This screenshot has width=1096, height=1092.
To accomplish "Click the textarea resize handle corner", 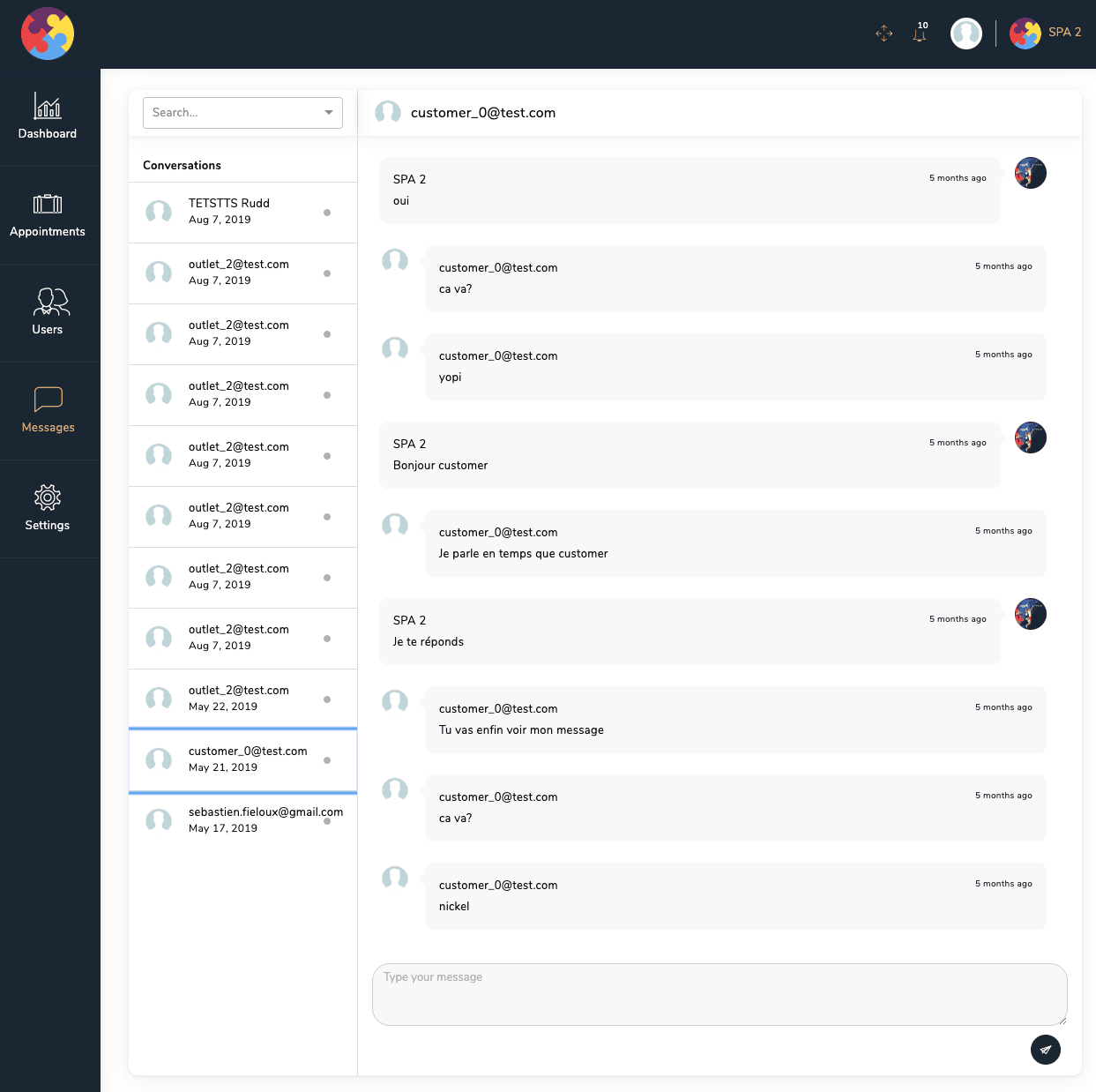I will (x=1062, y=1021).
